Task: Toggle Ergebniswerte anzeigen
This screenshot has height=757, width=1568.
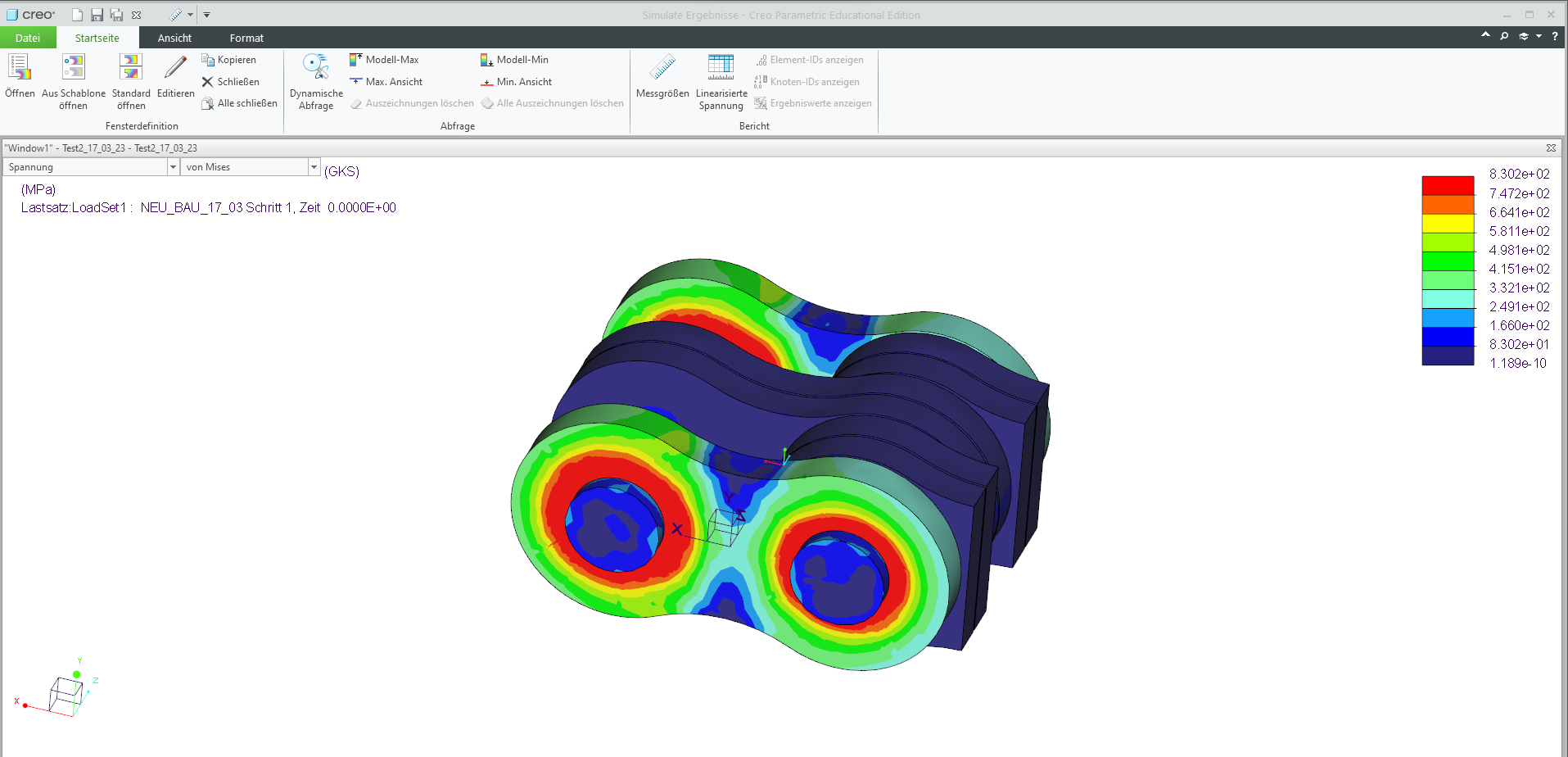Action: tap(814, 102)
